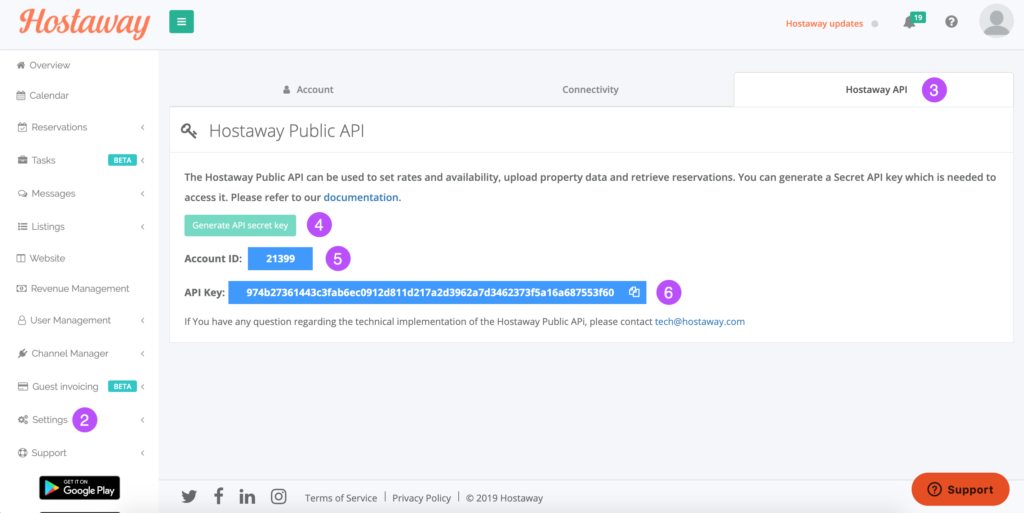Expand the Tasks submenu chevron

(142, 160)
